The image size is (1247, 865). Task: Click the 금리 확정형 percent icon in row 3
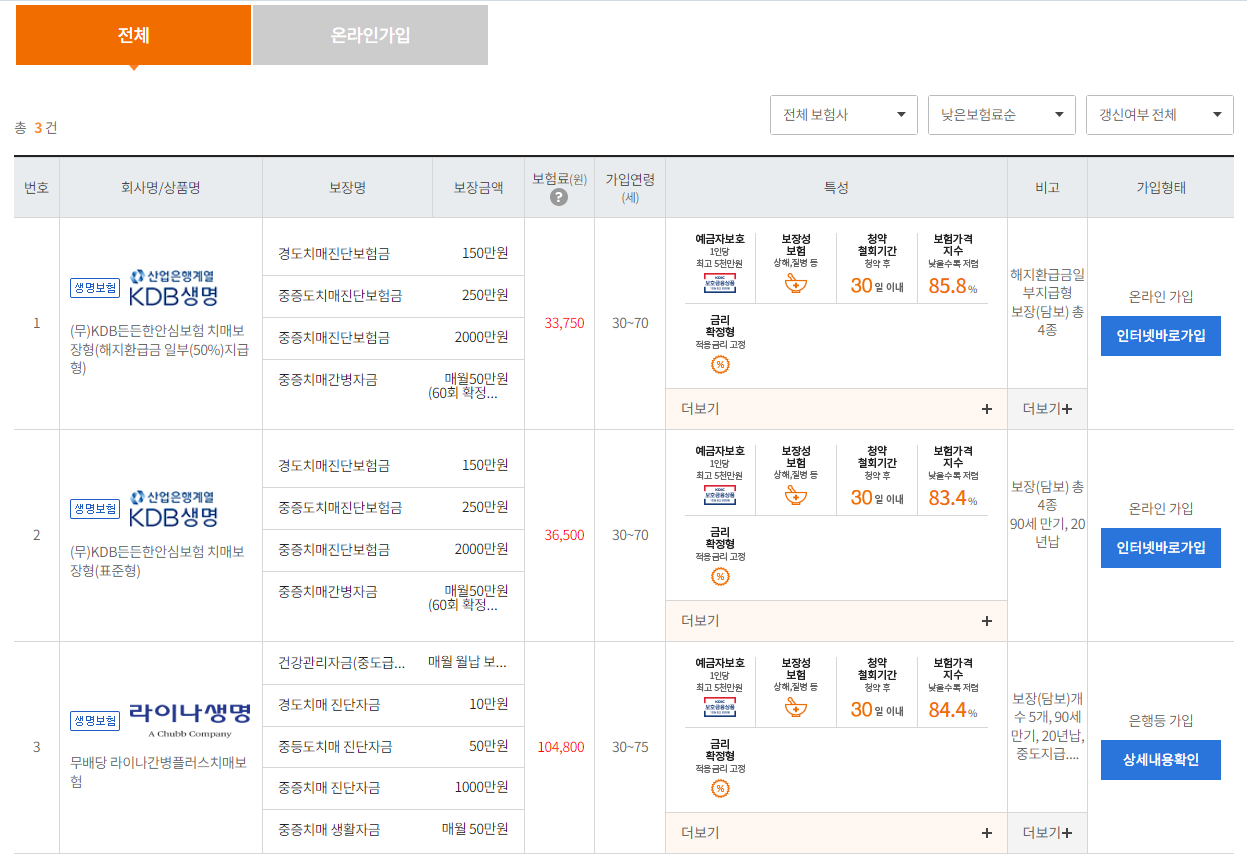click(720, 788)
